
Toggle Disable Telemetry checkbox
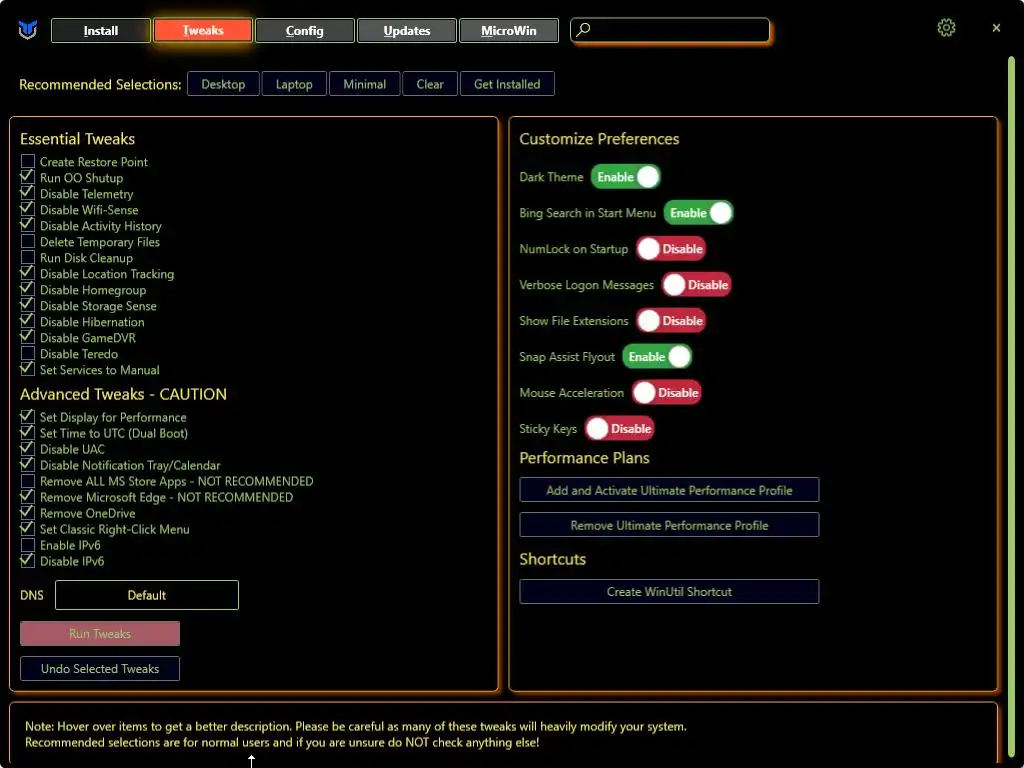point(27,193)
